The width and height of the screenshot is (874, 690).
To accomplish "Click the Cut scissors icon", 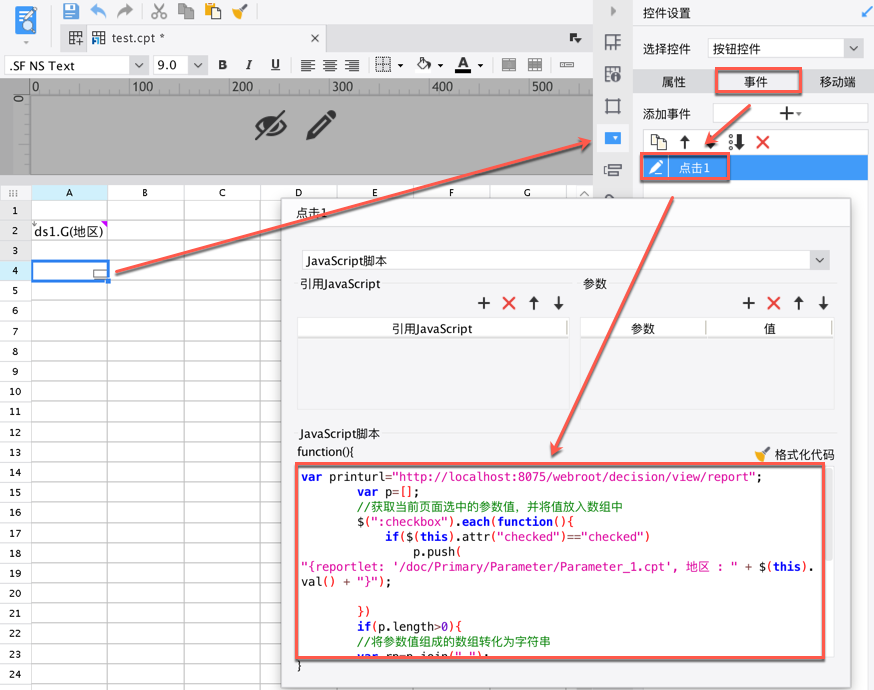I will tap(158, 11).
